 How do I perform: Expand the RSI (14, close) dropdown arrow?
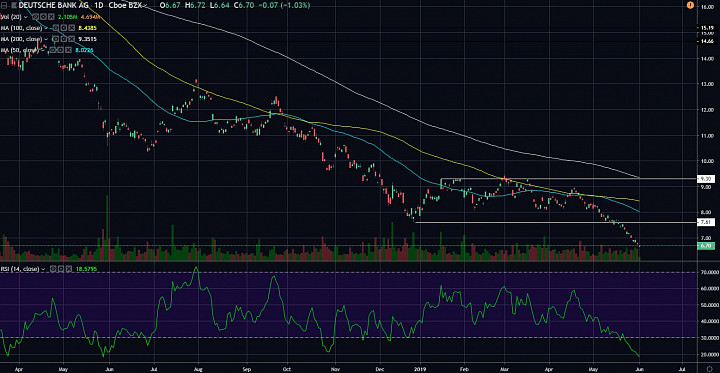pyautogui.click(x=43, y=269)
